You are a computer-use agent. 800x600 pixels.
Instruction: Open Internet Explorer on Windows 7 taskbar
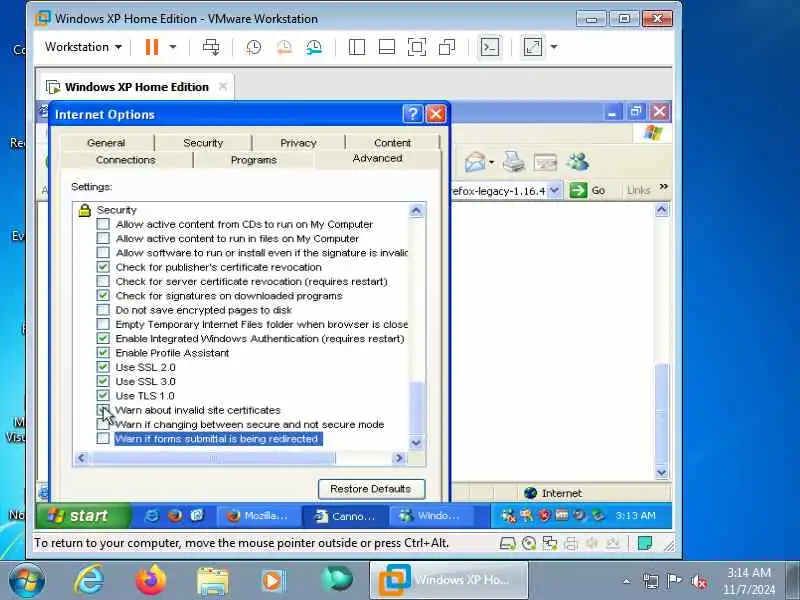(89, 581)
